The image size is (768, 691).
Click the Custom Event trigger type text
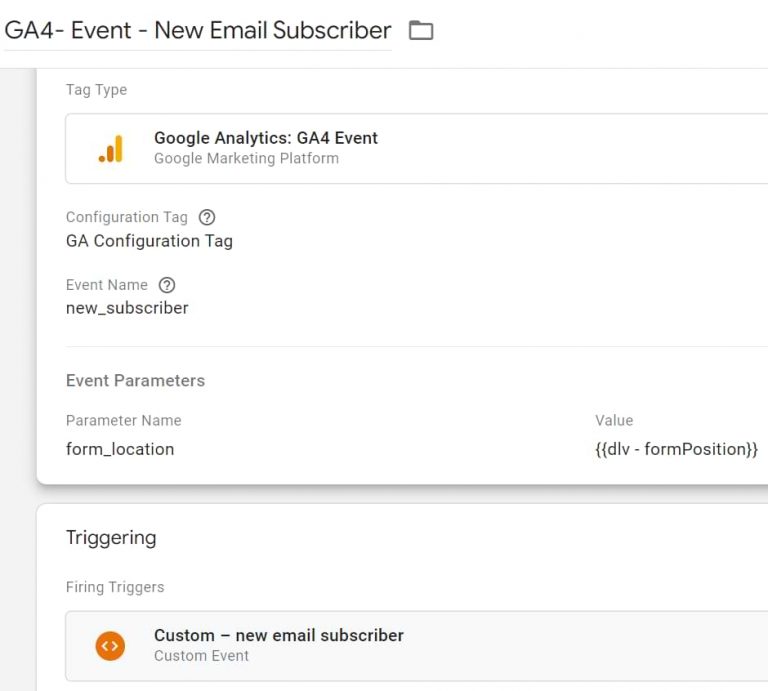click(201, 656)
